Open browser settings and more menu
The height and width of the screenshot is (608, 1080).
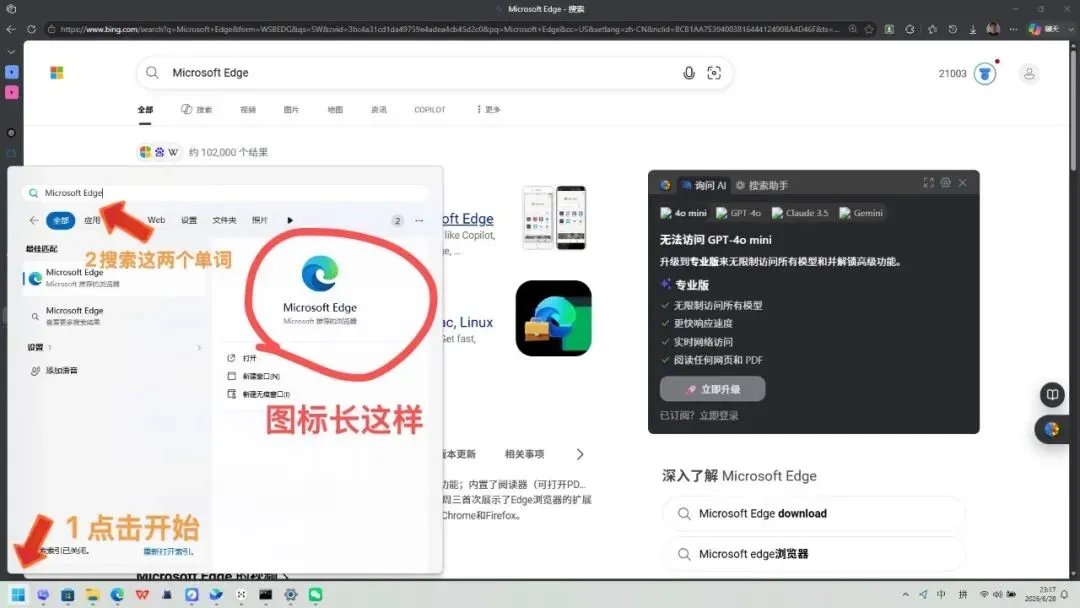[1013, 29]
